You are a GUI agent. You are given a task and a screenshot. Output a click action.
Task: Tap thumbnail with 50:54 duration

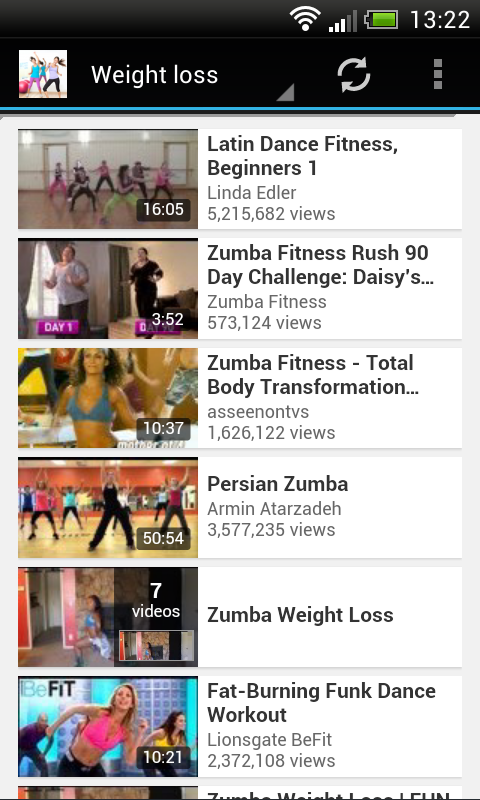[x=108, y=508]
